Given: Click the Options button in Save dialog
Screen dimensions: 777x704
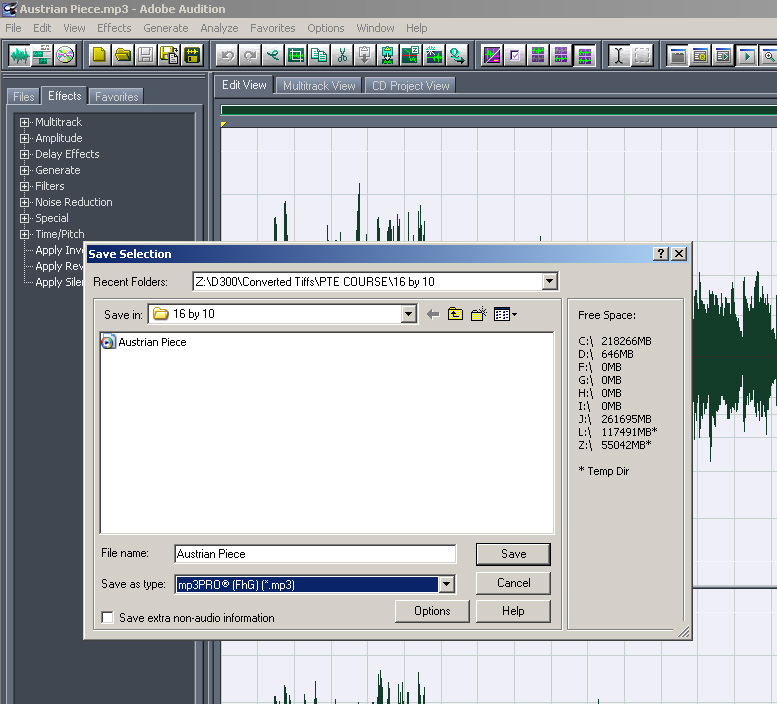Looking at the screenshot, I should 432,611.
